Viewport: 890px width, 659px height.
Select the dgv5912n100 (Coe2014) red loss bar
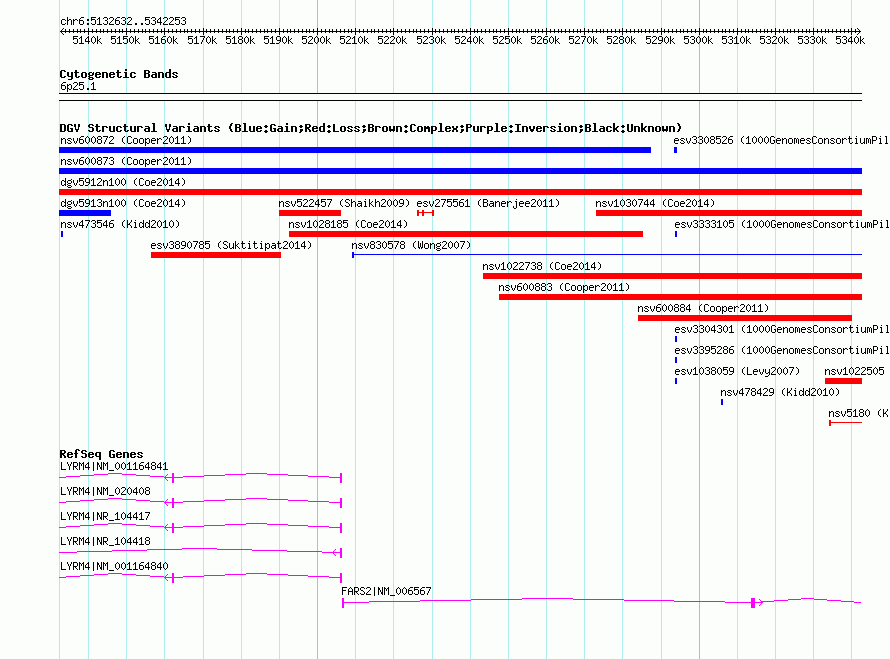pos(460,192)
